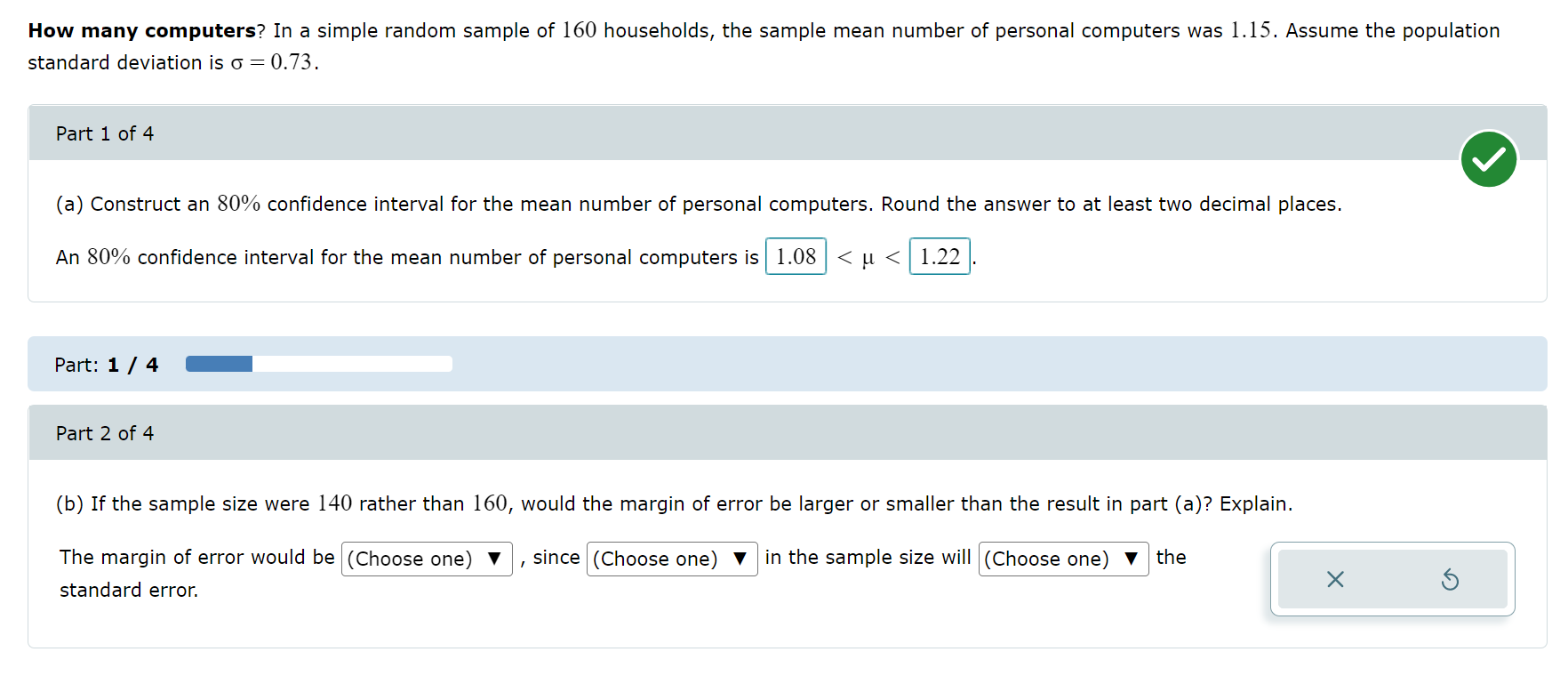The image size is (1568, 692).
Task: Open the first 'Choose one' dropdown
Action: 427,559
